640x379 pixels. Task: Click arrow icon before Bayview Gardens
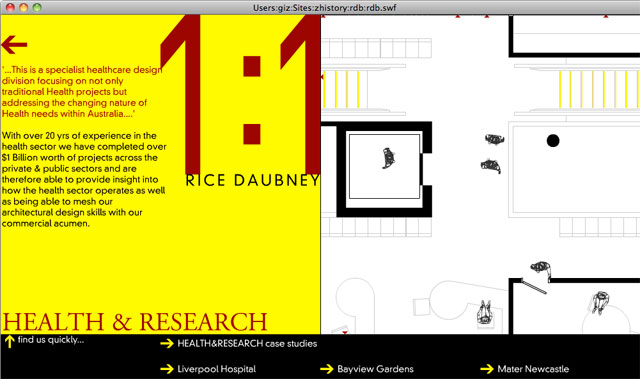click(327, 369)
